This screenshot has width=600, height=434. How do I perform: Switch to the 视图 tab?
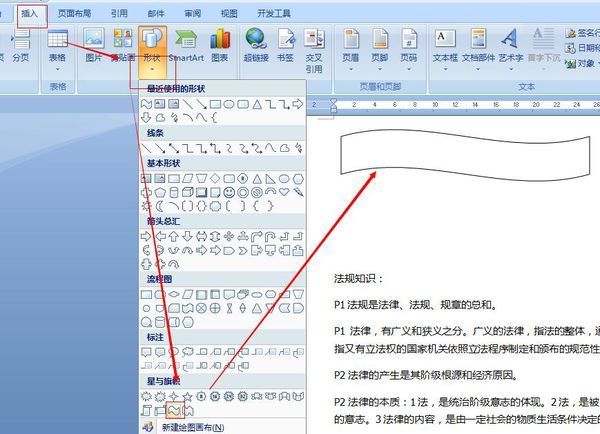pyautogui.click(x=229, y=14)
